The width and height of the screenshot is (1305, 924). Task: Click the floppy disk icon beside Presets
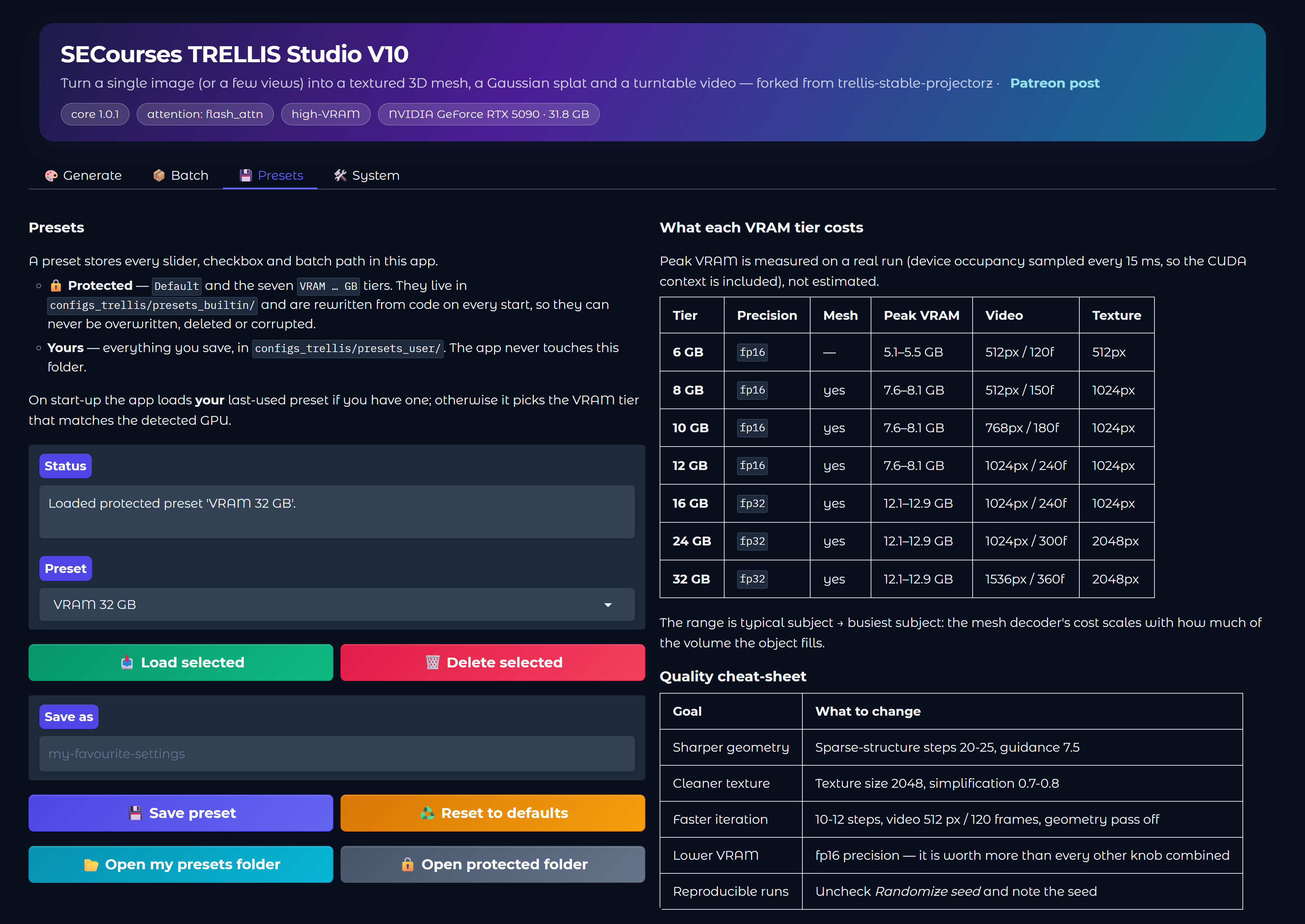click(246, 176)
